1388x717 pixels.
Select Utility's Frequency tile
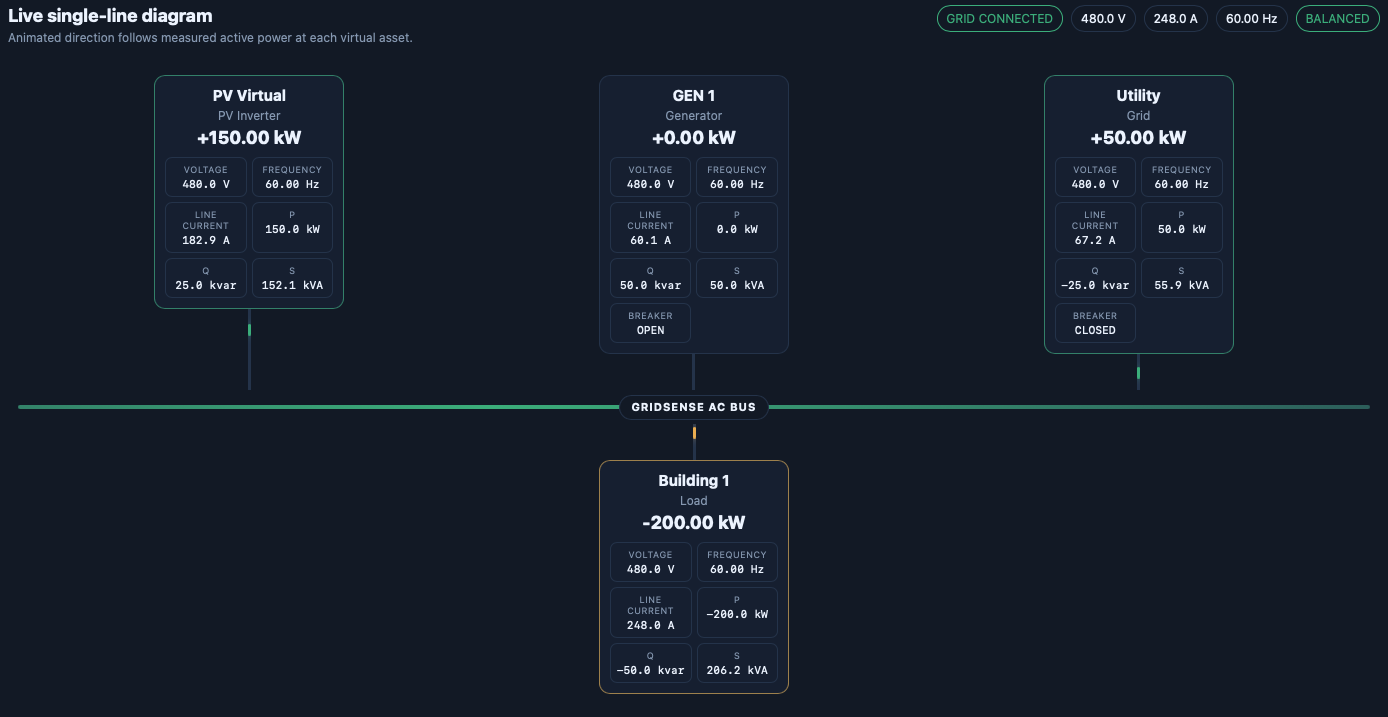pyautogui.click(x=1182, y=177)
